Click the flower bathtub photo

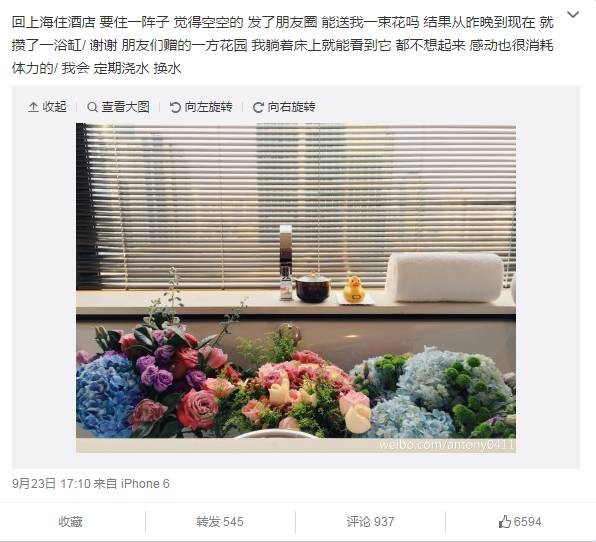(296, 288)
